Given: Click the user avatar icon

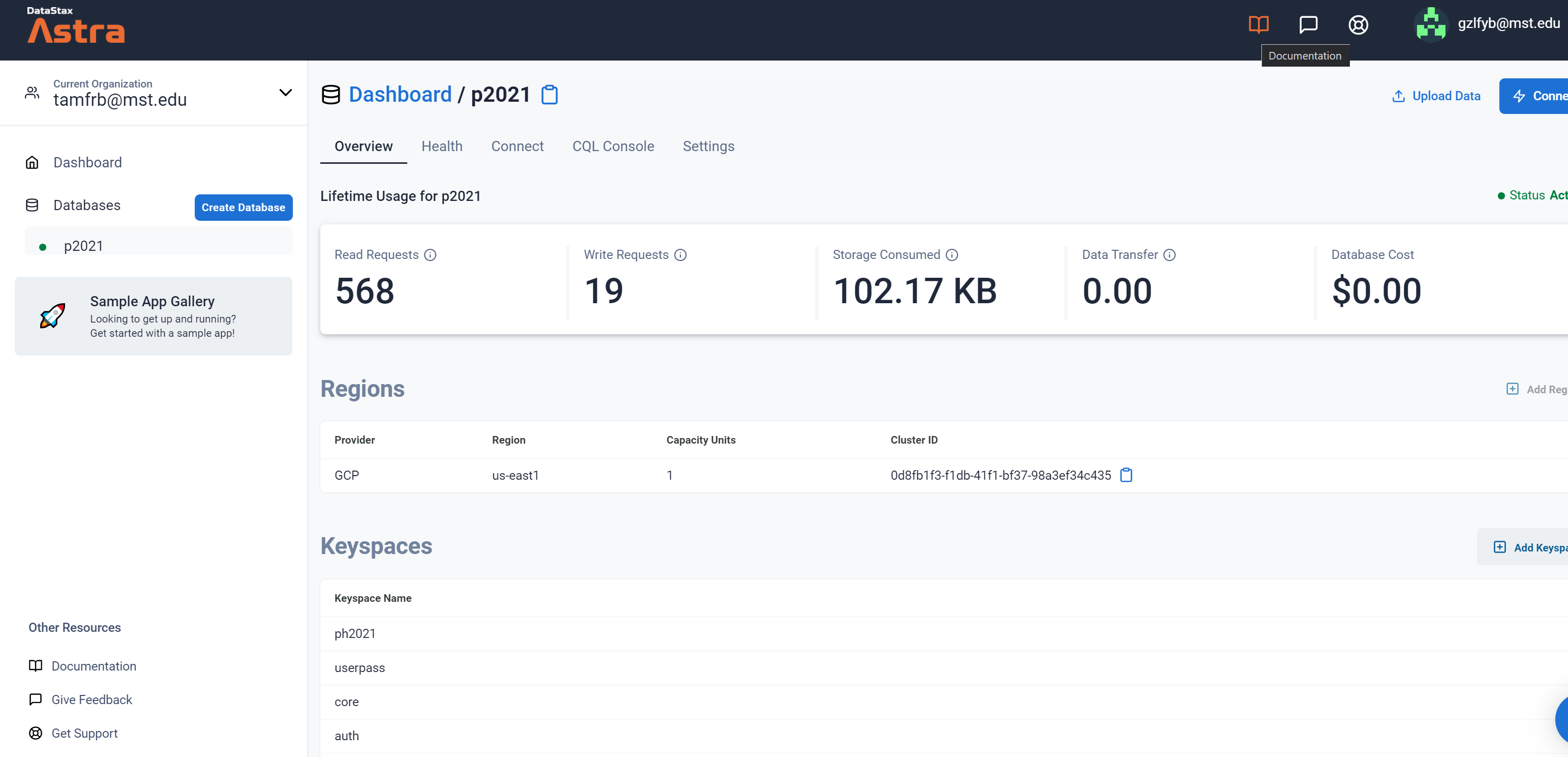Looking at the screenshot, I should click(x=1430, y=24).
